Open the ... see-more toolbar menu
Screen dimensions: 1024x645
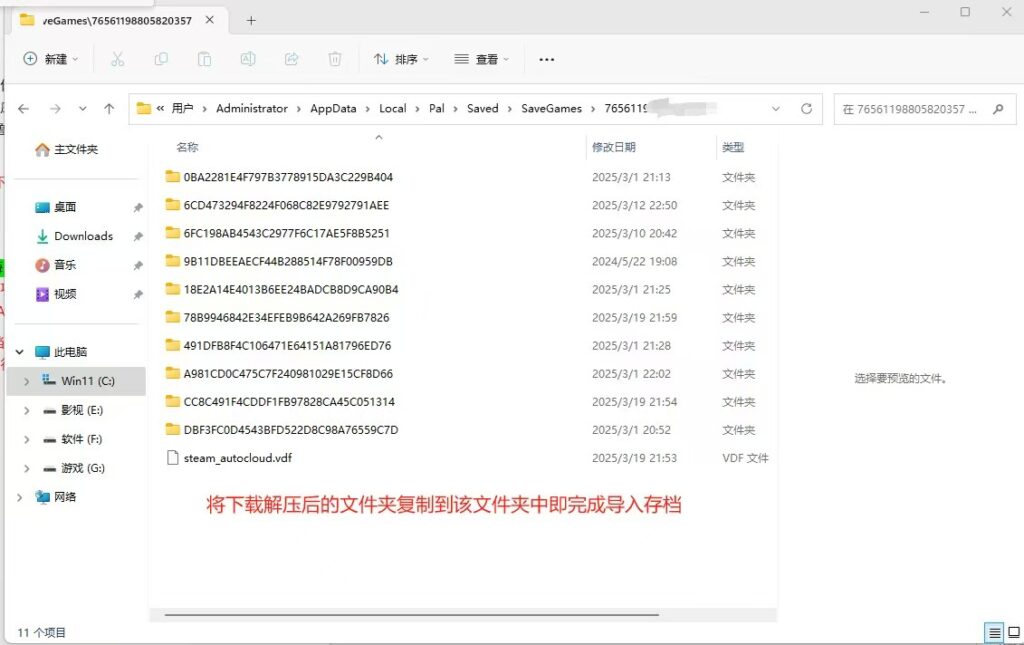546,59
